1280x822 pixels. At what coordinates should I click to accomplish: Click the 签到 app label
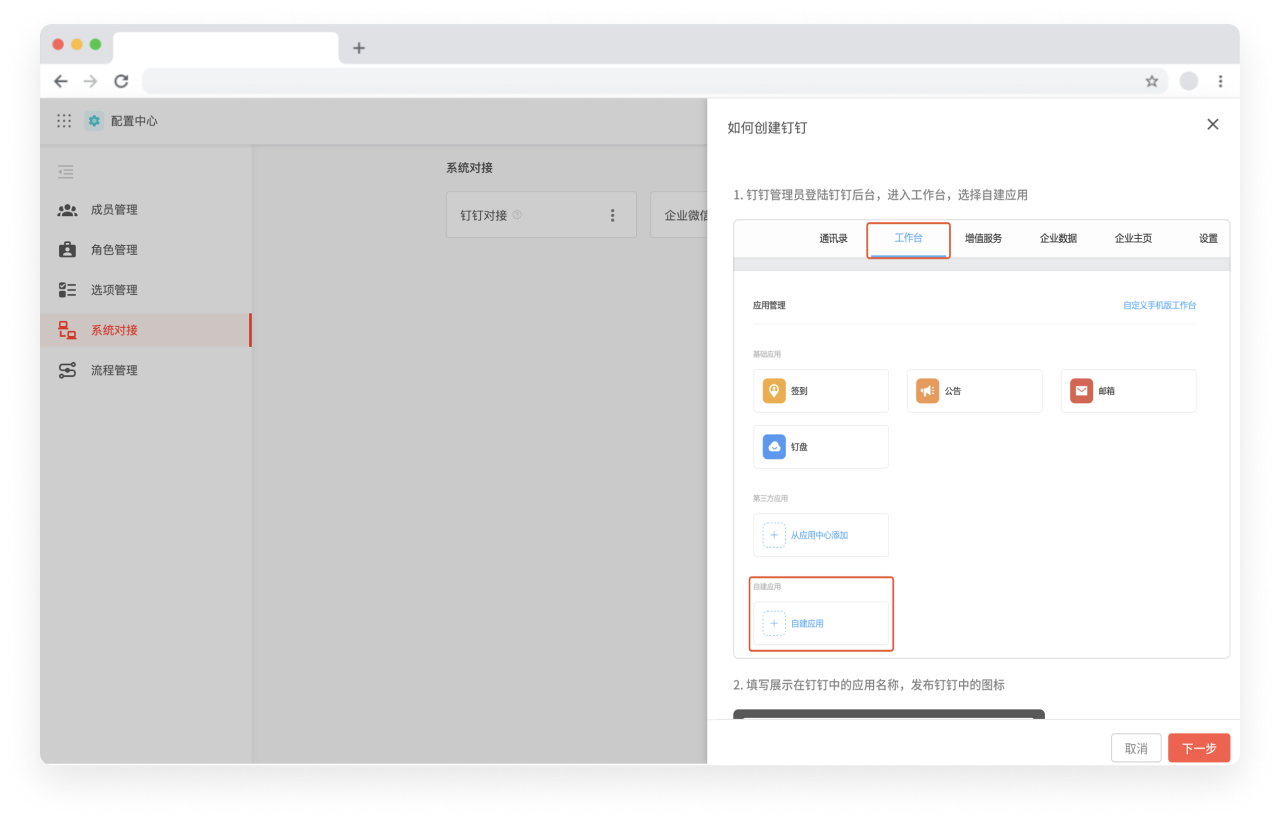pos(799,391)
